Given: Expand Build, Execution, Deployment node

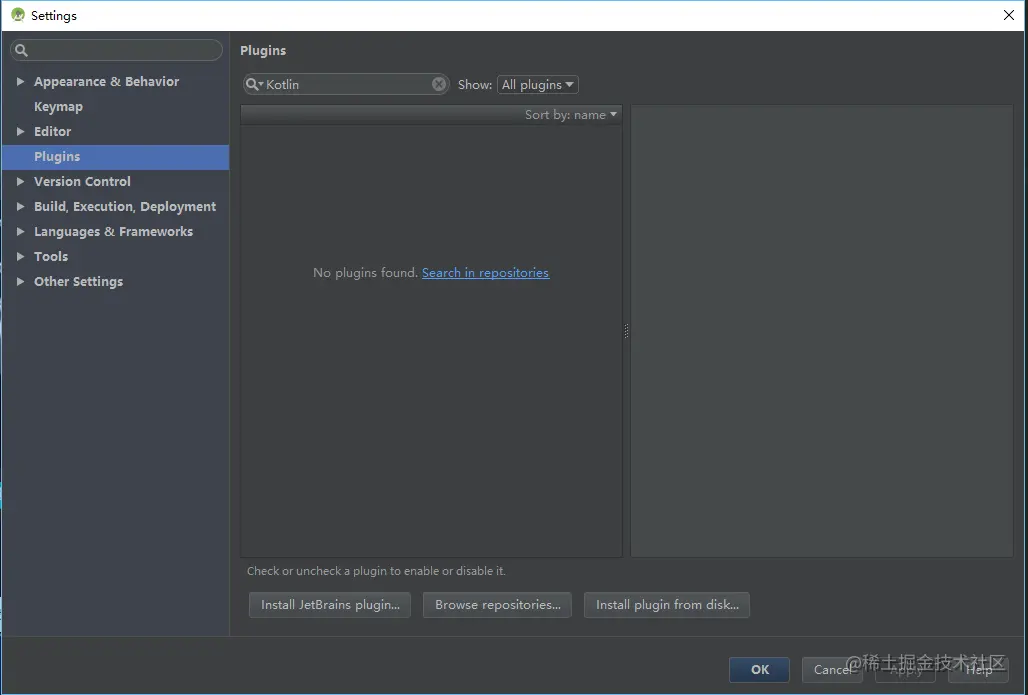Looking at the screenshot, I should [20, 206].
